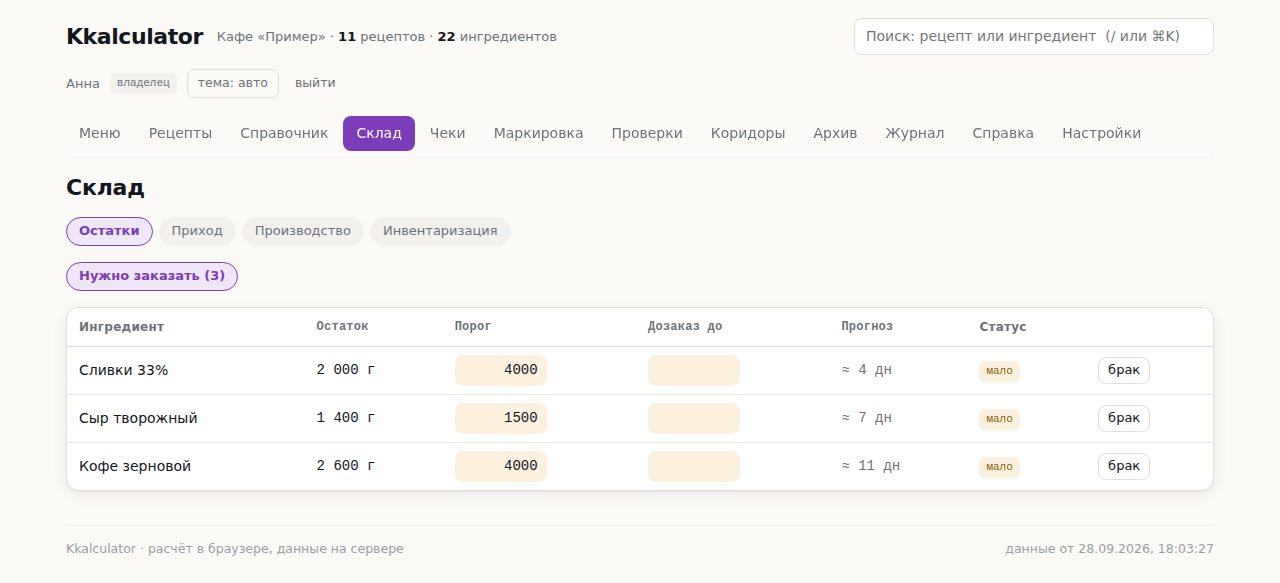1280x583 pixels.
Task: Edit the Порог field for Сыр творожный
Action: click(x=501, y=418)
